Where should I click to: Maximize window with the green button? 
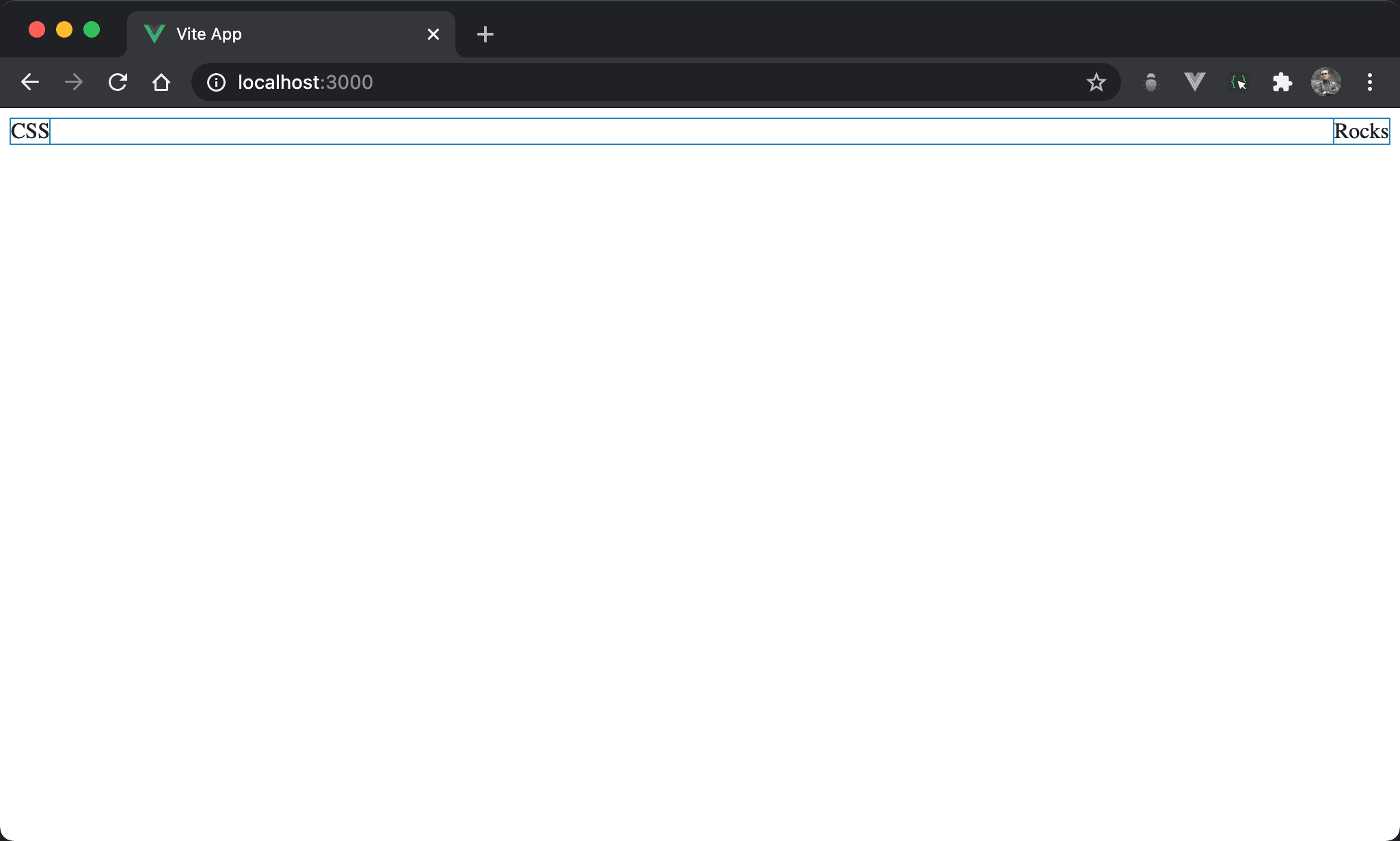(92, 30)
